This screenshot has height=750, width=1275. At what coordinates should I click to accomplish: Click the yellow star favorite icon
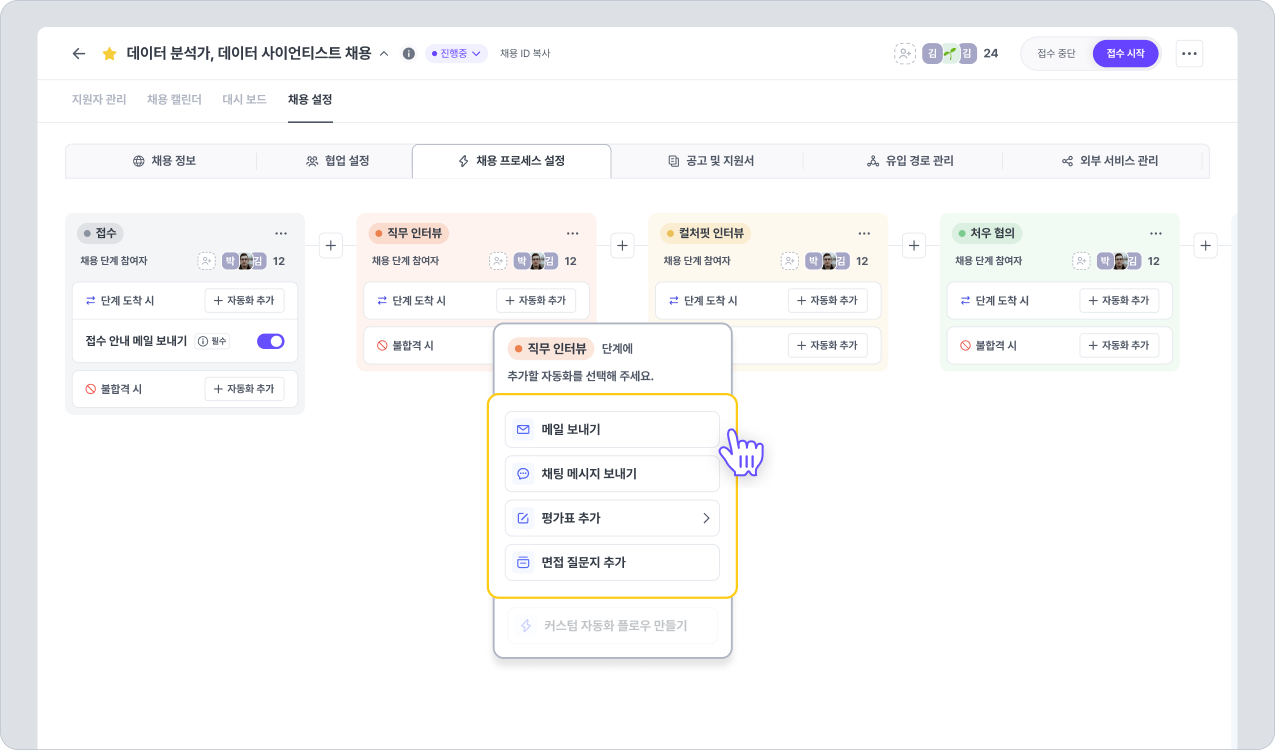coord(110,54)
